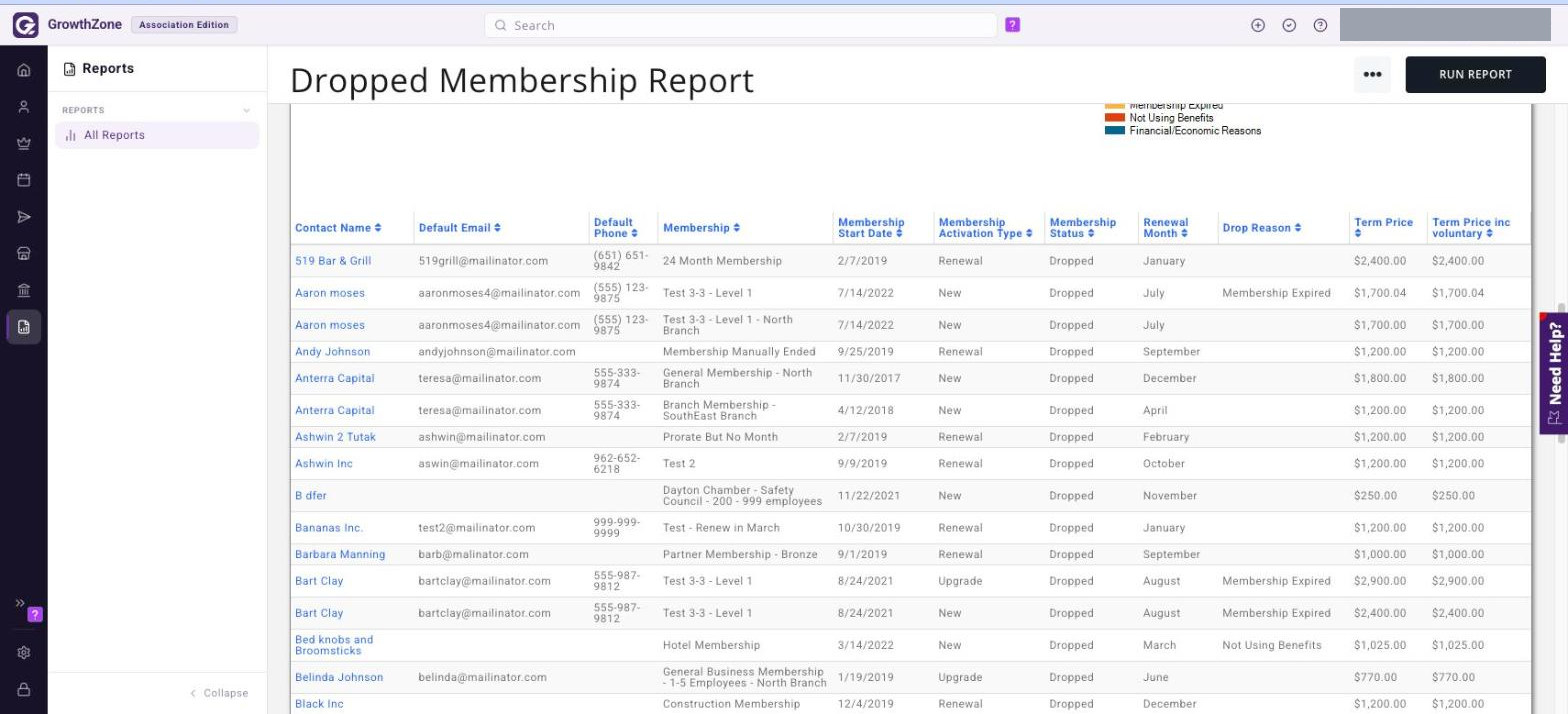Collapse the REPORTS section chevron
Image resolution: width=1568 pixels, height=714 pixels.
click(x=247, y=110)
